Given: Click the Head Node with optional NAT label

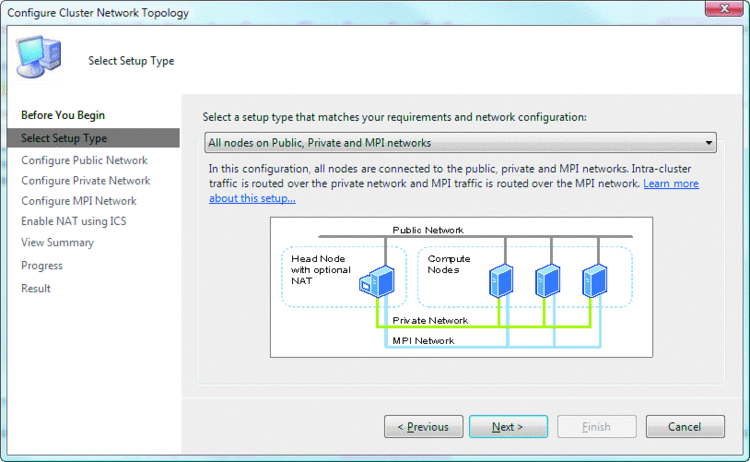Looking at the screenshot, I should (x=321, y=270).
